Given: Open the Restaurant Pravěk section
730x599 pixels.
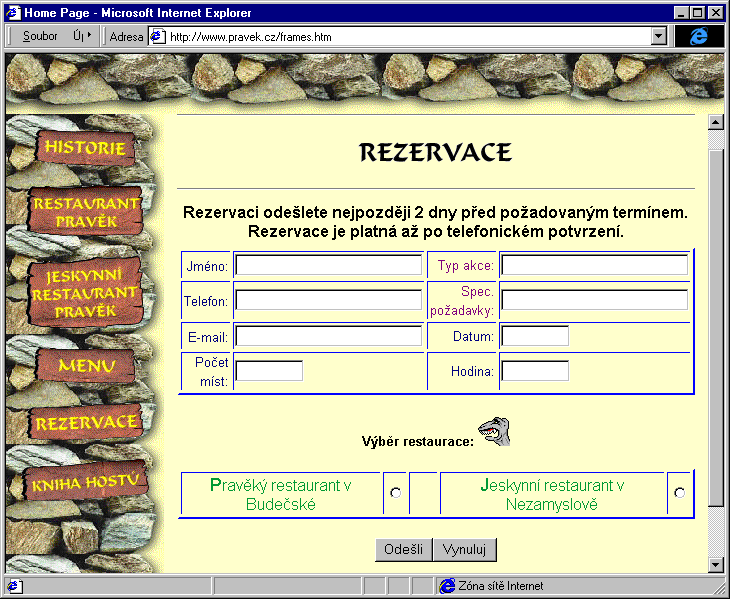Looking at the screenshot, I should point(86,212).
